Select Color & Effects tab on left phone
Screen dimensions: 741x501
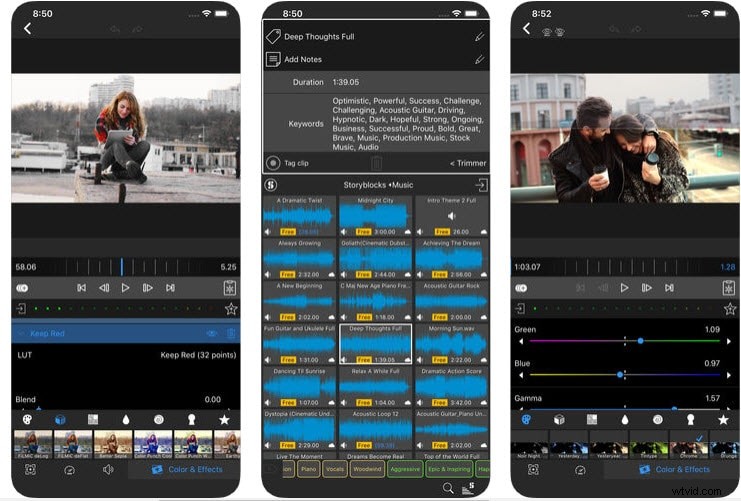click(187, 469)
